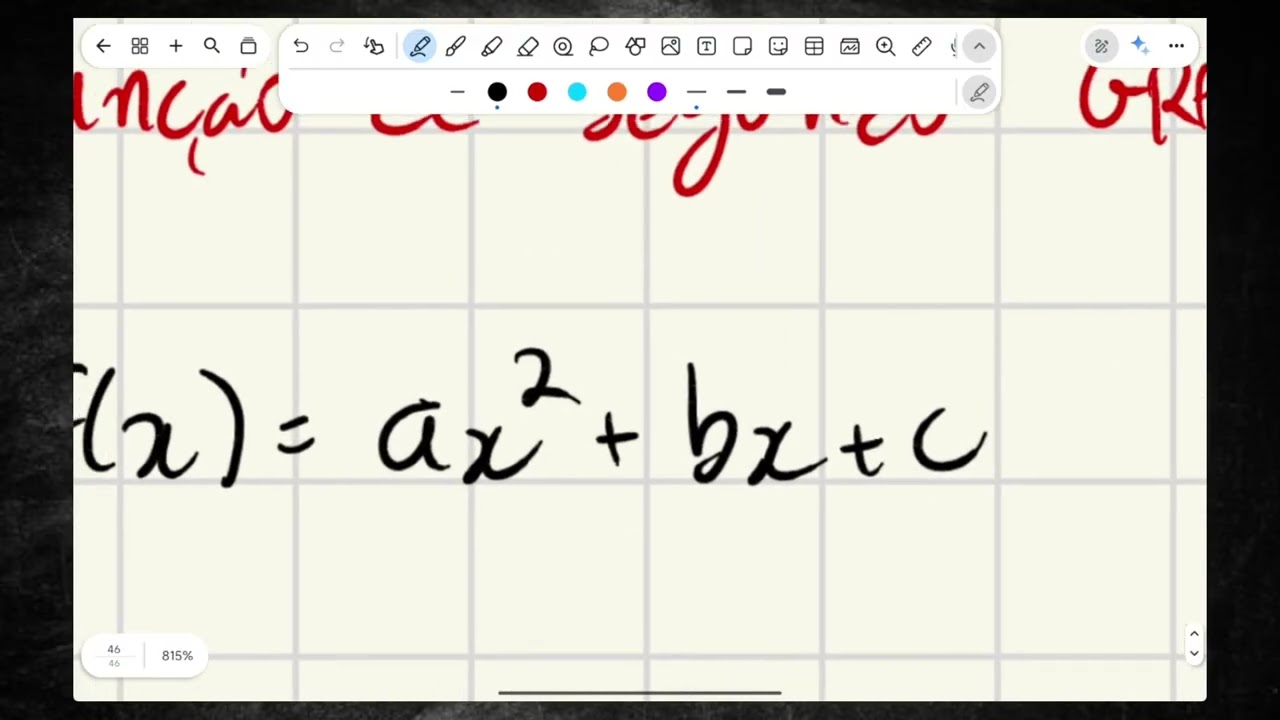Add a sticky note
This screenshot has height=720, width=1280.
tap(742, 46)
